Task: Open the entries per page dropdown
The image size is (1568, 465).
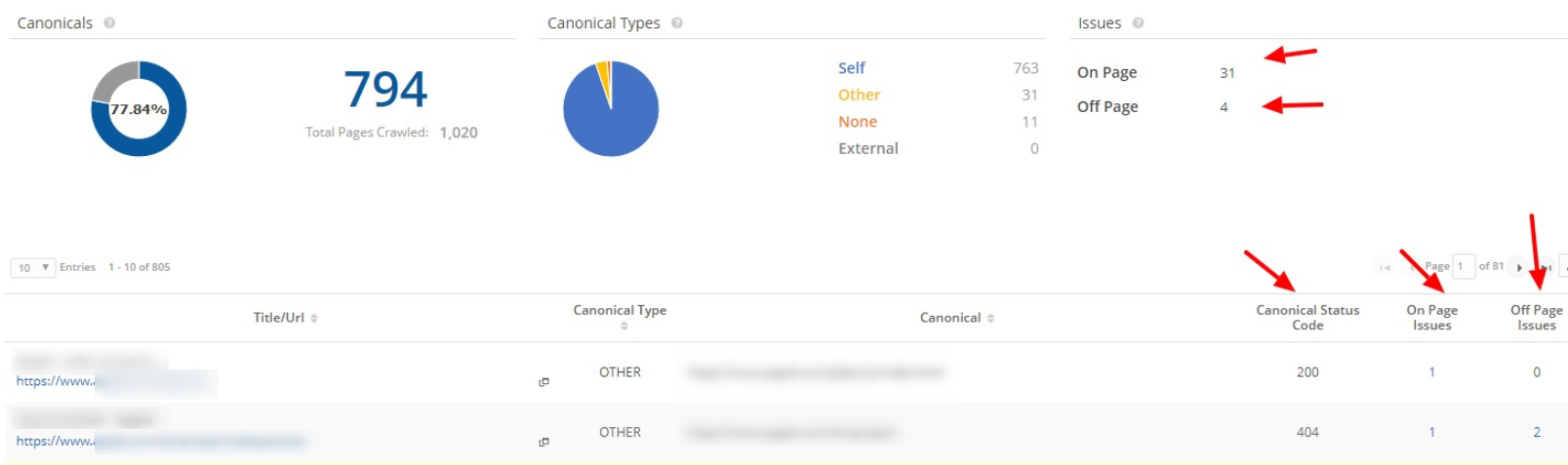Action: (x=32, y=267)
